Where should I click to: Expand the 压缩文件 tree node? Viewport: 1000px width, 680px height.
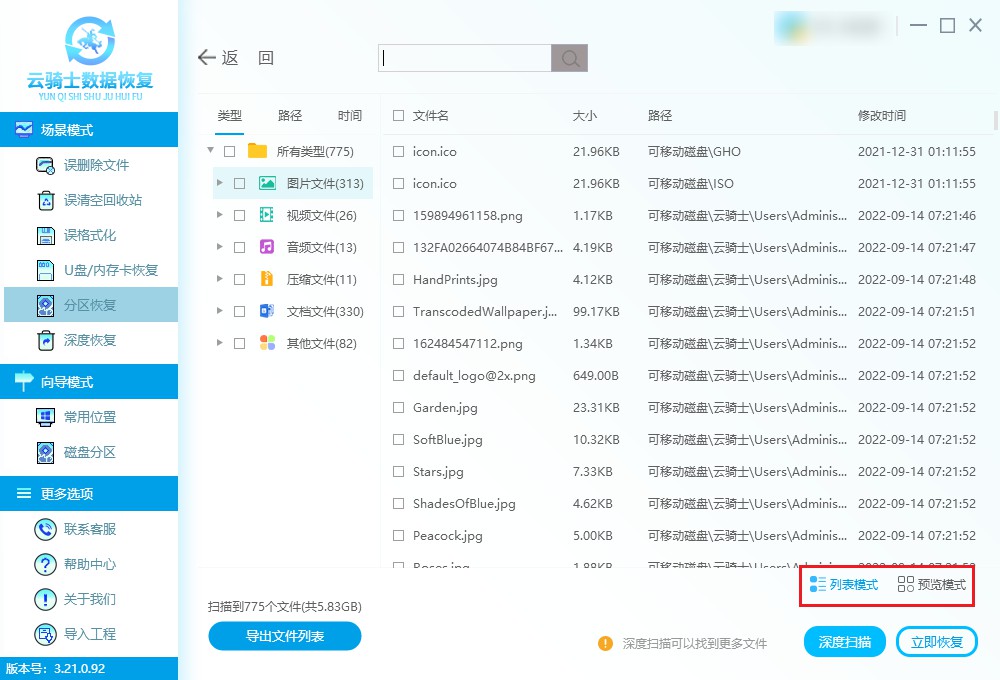tap(219, 279)
